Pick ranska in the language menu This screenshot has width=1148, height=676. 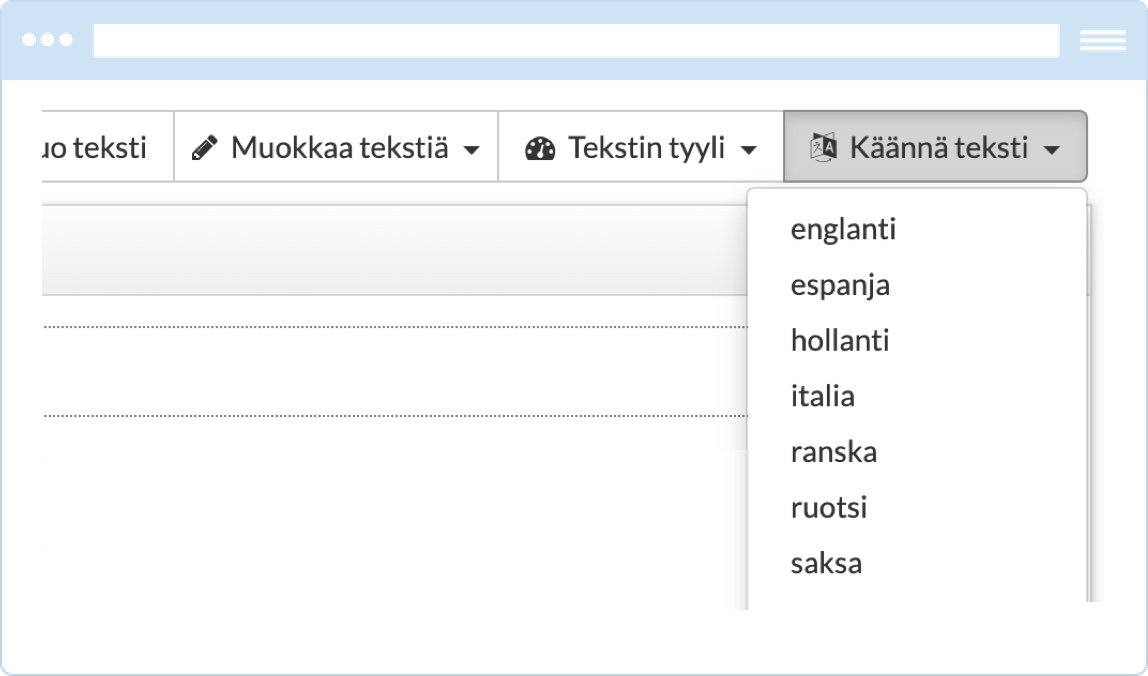coord(833,452)
